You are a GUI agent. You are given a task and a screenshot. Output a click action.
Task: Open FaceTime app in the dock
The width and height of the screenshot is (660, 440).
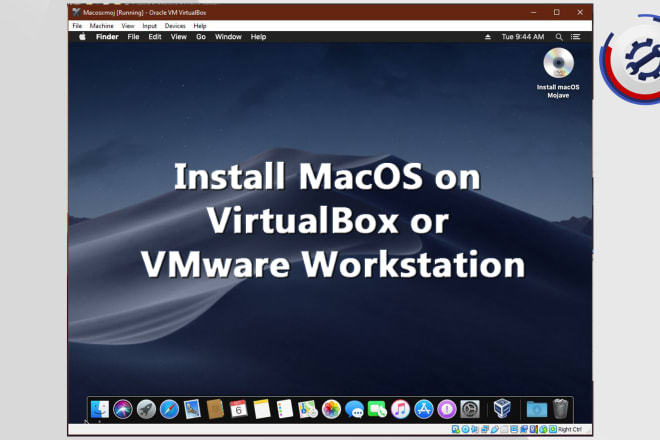(x=377, y=409)
